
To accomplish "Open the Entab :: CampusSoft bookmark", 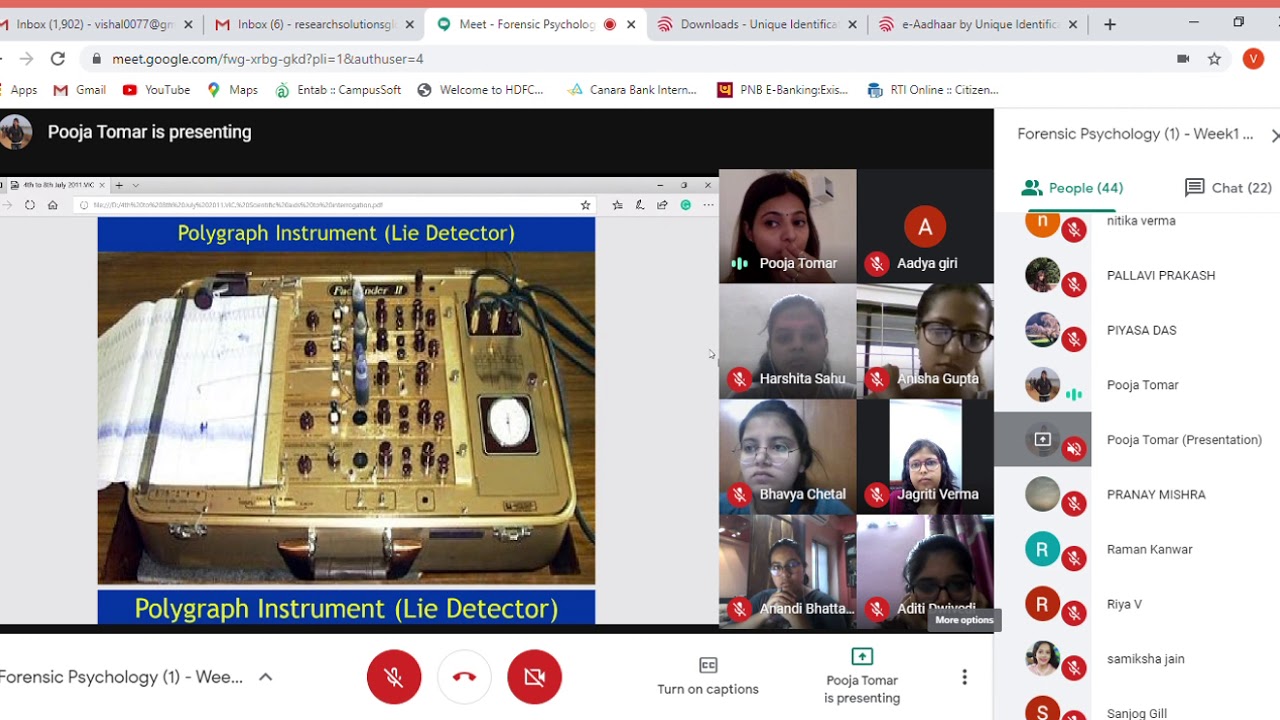I will [x=338, y=90].
